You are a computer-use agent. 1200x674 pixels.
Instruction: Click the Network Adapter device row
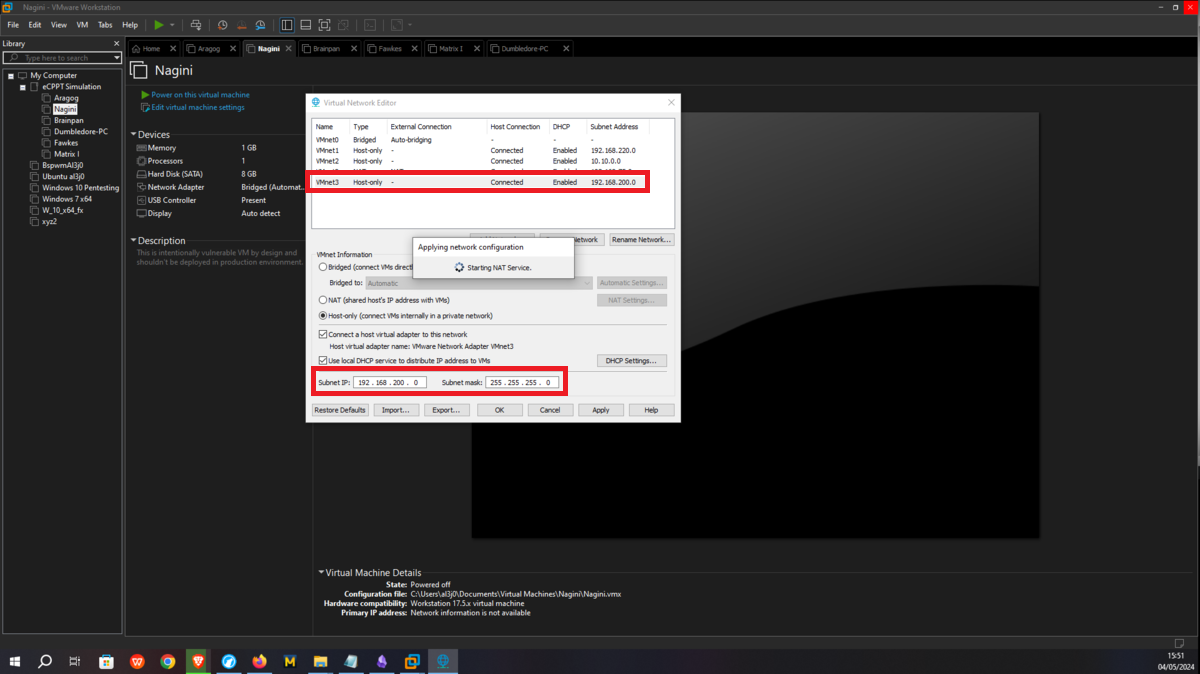(220, 187)
